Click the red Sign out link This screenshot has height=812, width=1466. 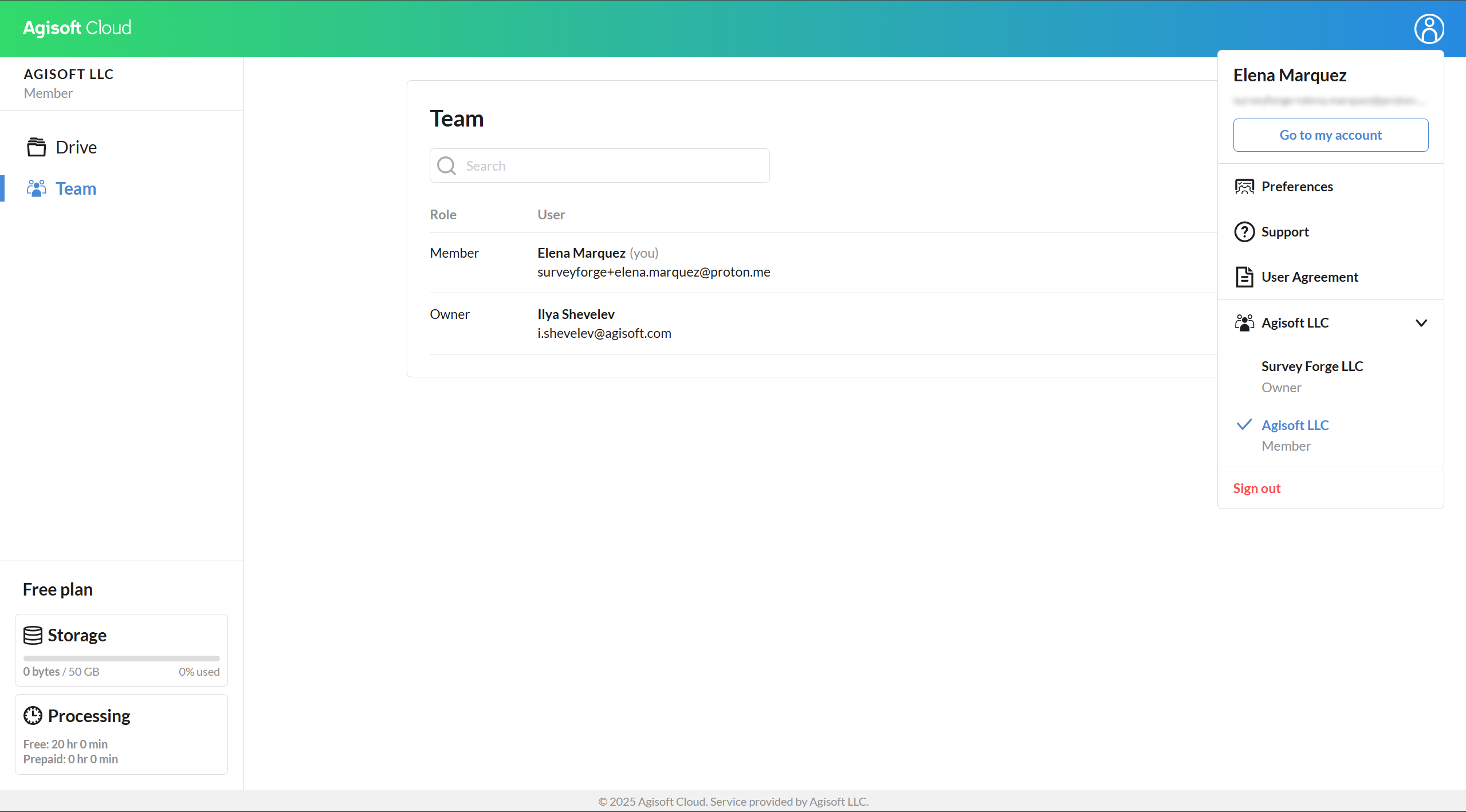1256,488
